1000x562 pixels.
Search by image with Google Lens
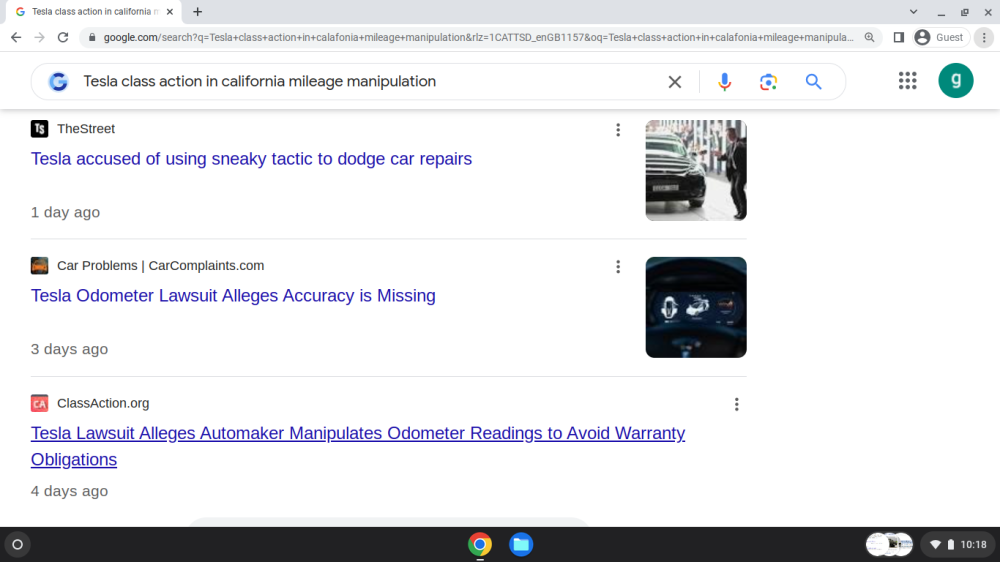(768, 82)
